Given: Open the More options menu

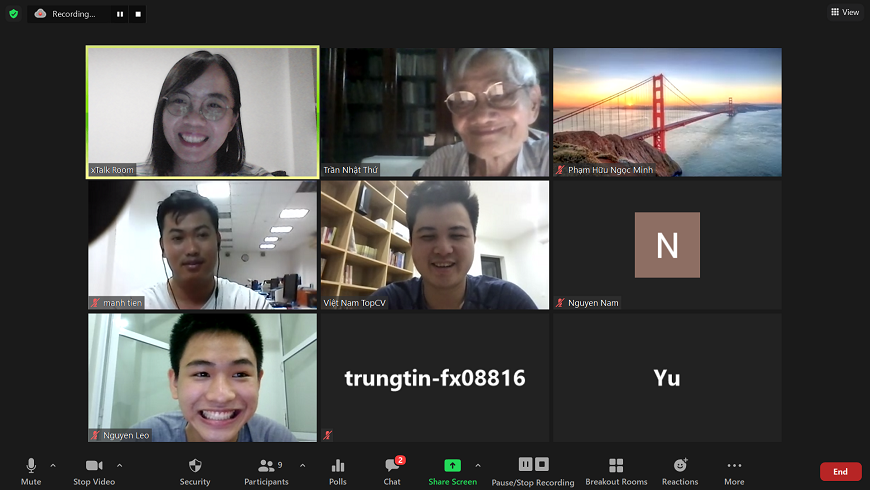Looking at the screenshot, I should 734,466.
